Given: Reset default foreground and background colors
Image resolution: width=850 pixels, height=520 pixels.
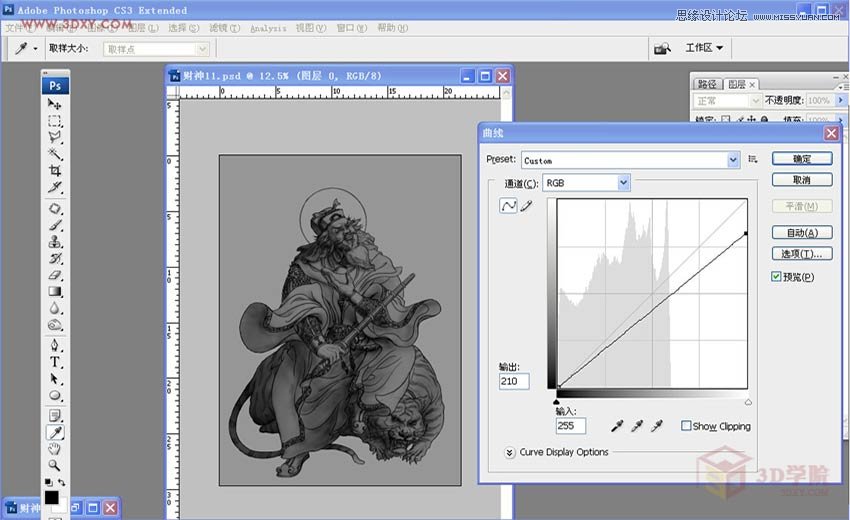Looking at the screenshot, I should coord(48,482).
